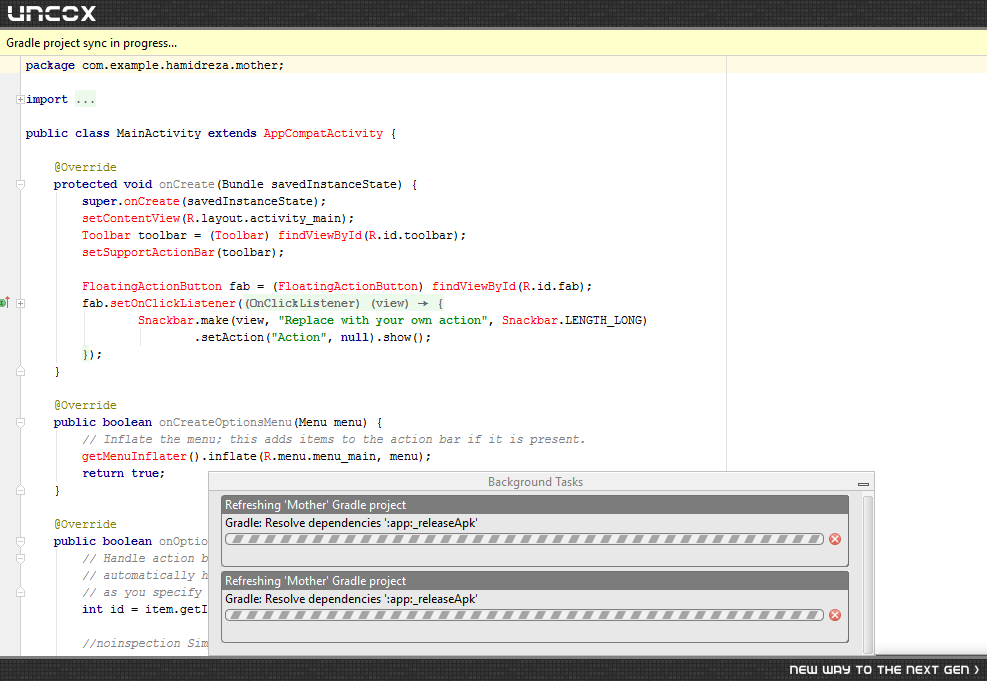Click the 'return true;' statement

coord(123,473)
